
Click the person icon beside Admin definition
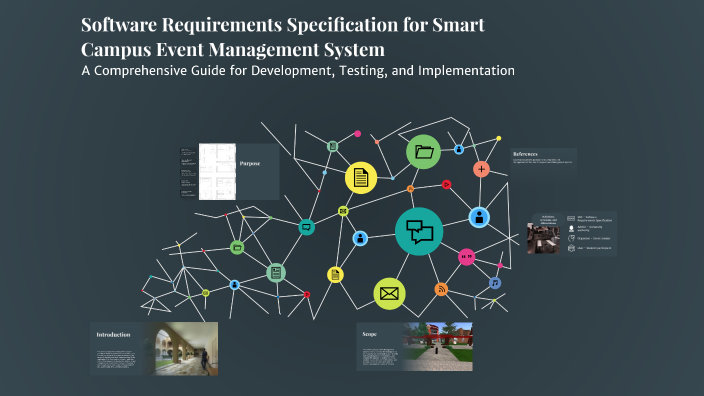pos(571,229)
